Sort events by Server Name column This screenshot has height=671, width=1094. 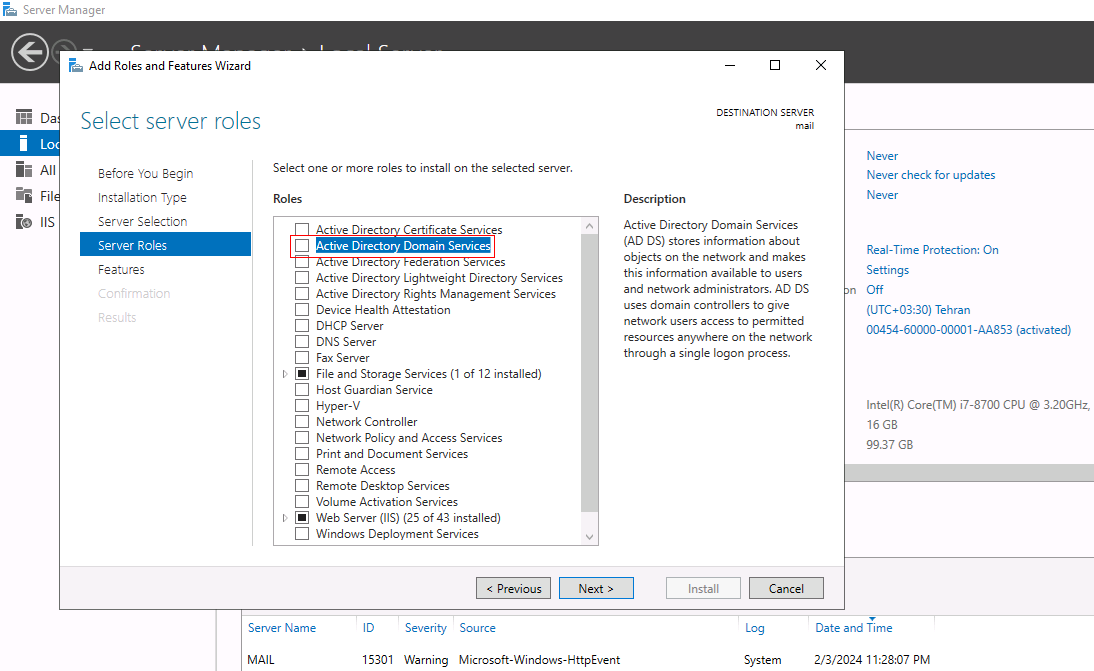click(282, 628)
